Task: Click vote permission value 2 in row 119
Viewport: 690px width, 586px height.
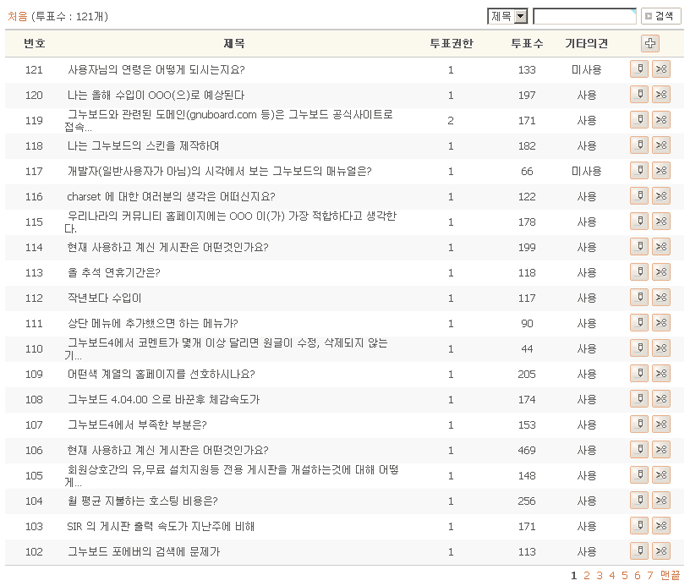Action: click(451, 121)
